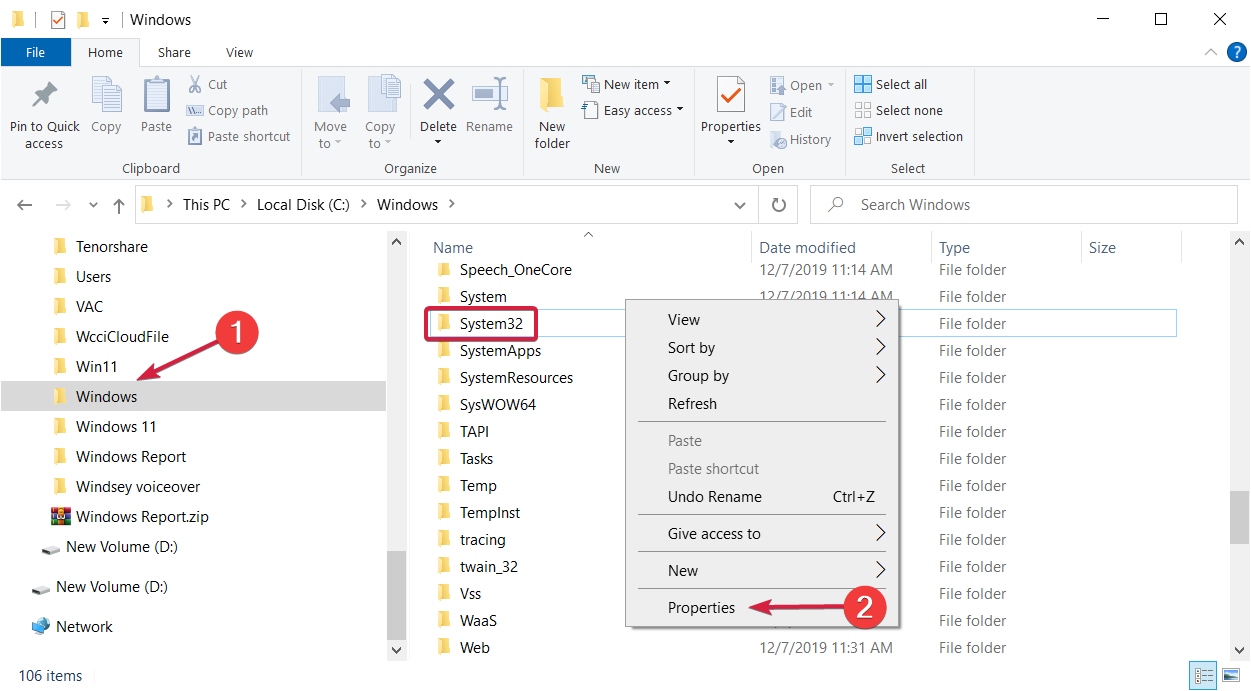Image resolution: width=1251 pixels, height=691 pixels.
Task: Switch to the Share tab
Action: (174, 52)
